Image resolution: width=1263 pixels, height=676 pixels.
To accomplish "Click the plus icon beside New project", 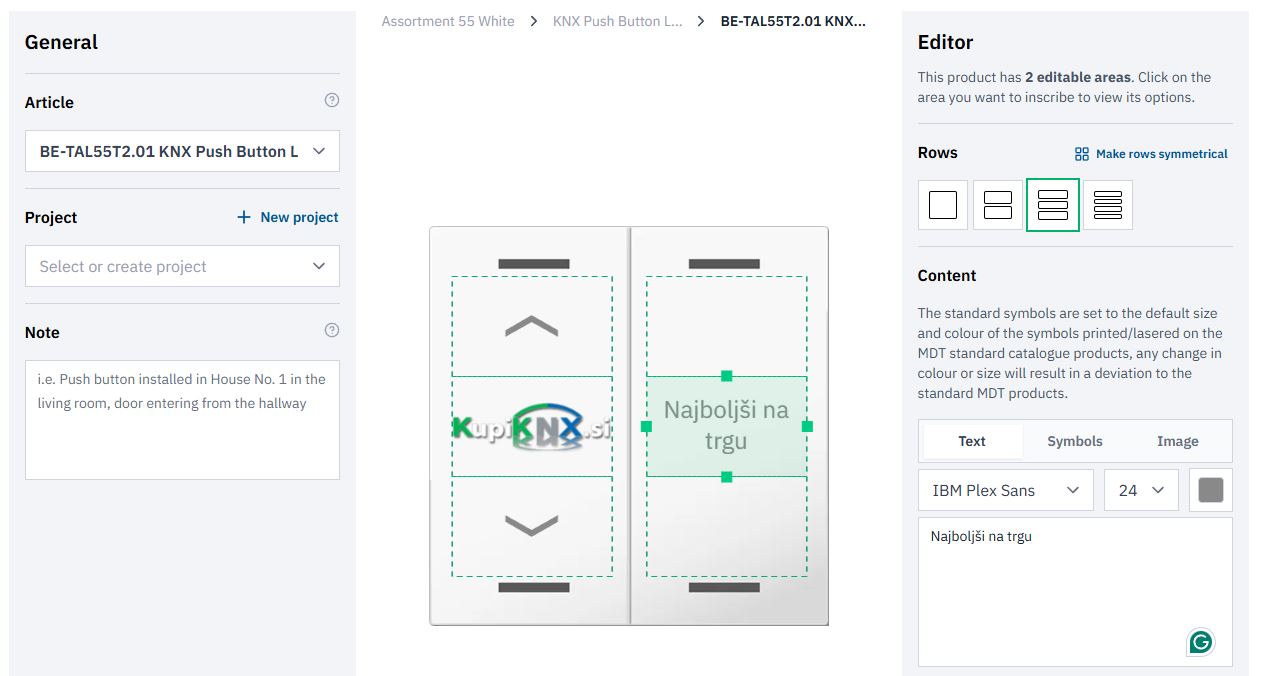I will click(244, 217).
